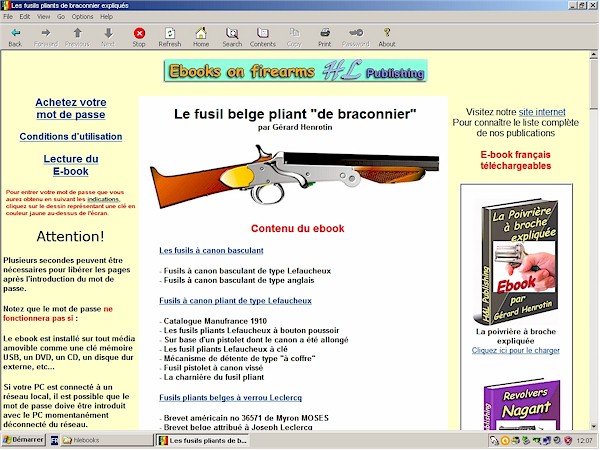The width and height of the screenshot is (600, 450).
Task: Open 'Fusils à canon pliant de type Lefaucheux'
Action: coord(235,301)
